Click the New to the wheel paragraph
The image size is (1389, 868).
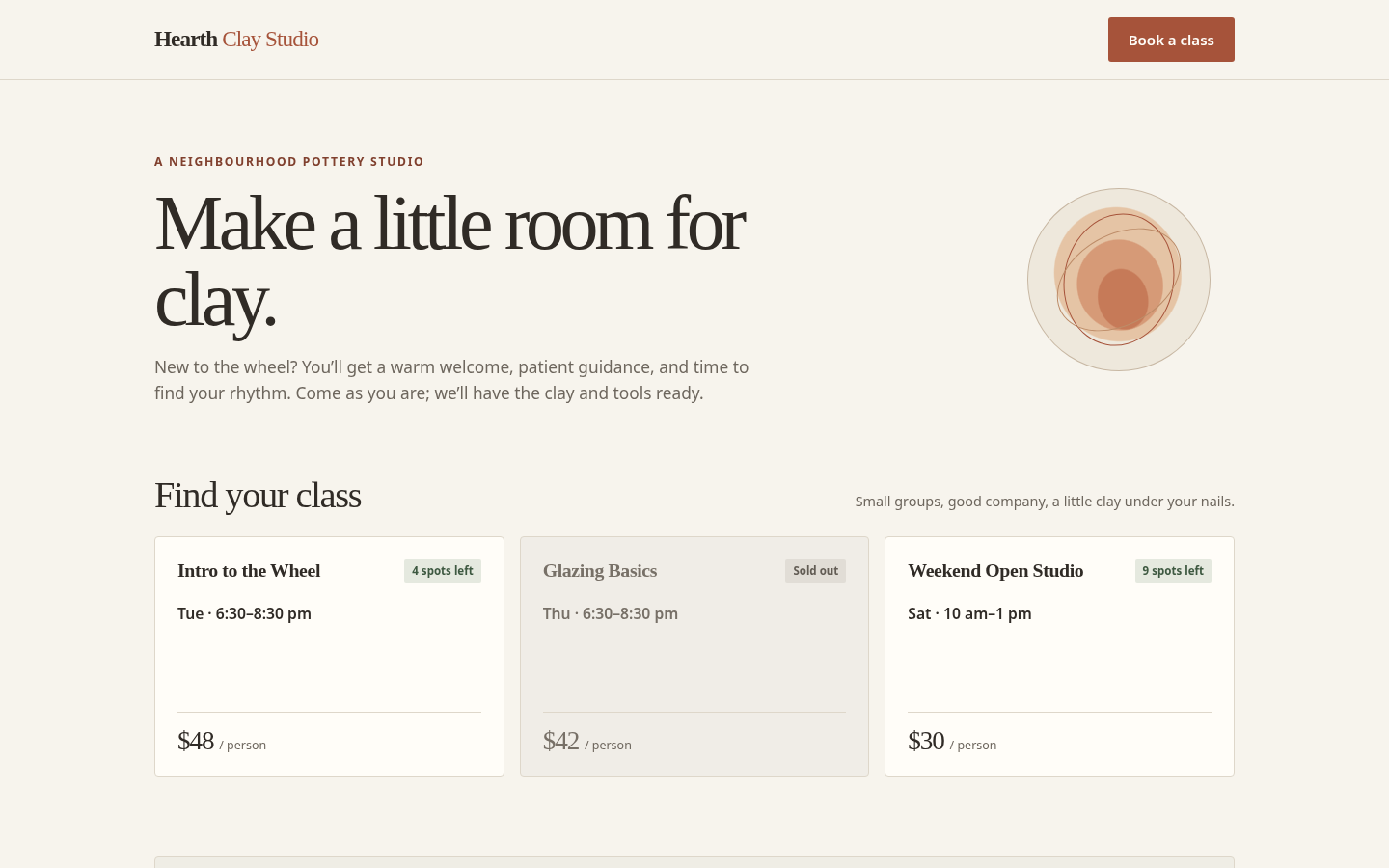(x=451, y=380)
